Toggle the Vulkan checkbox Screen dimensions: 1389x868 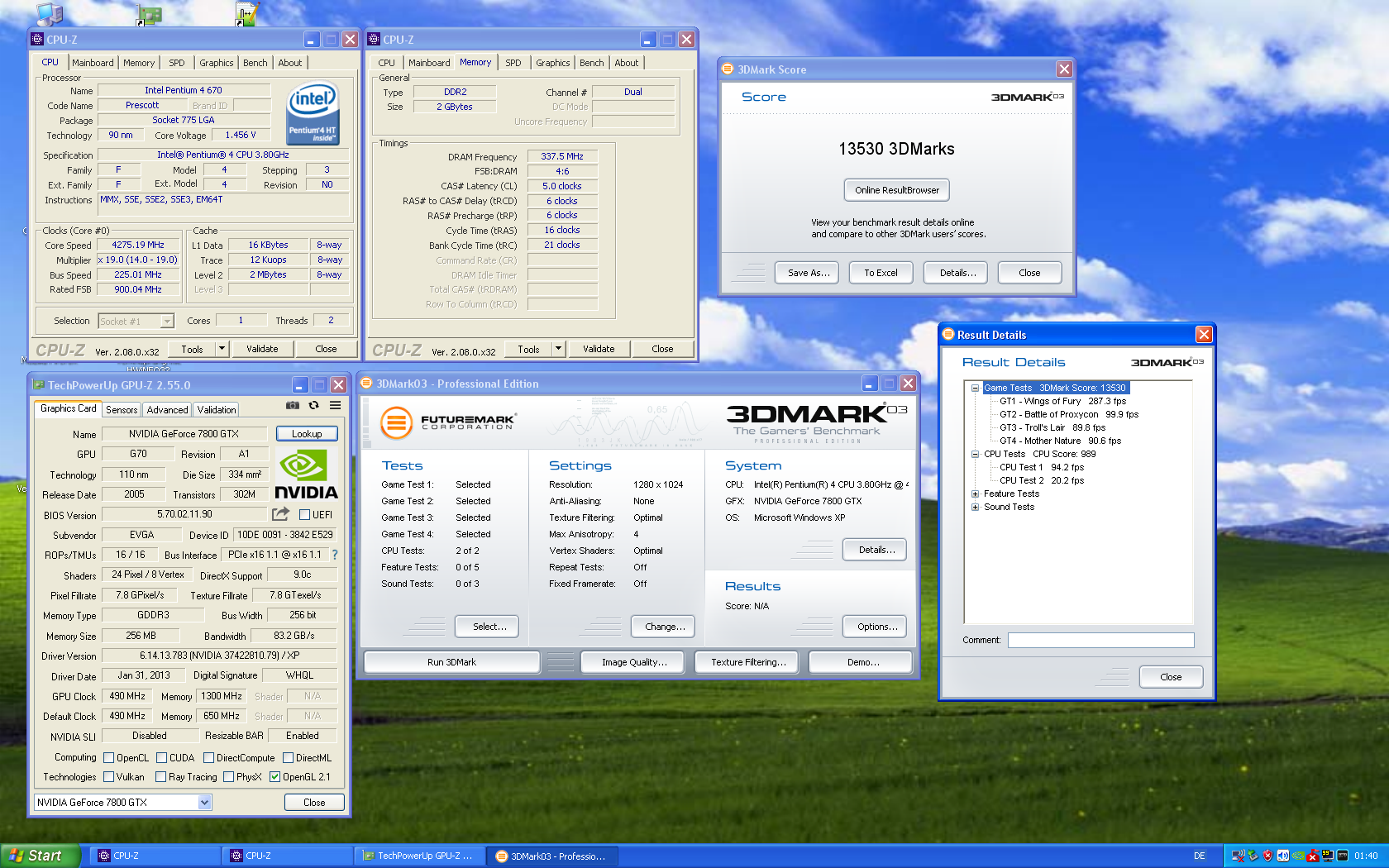(x=108, y=776)
